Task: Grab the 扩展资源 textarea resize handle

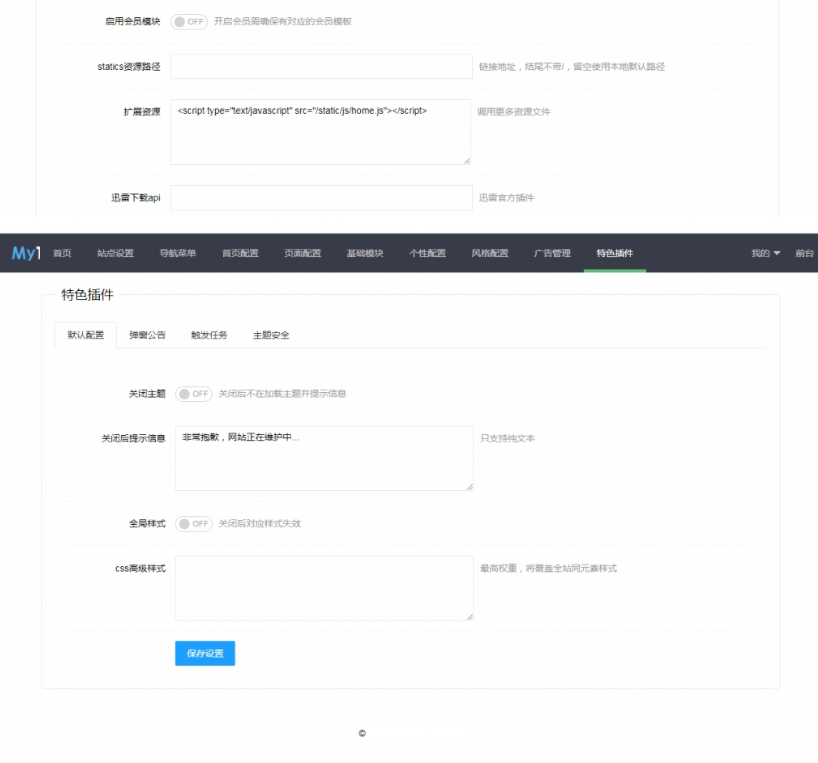Action: [467, 161]
